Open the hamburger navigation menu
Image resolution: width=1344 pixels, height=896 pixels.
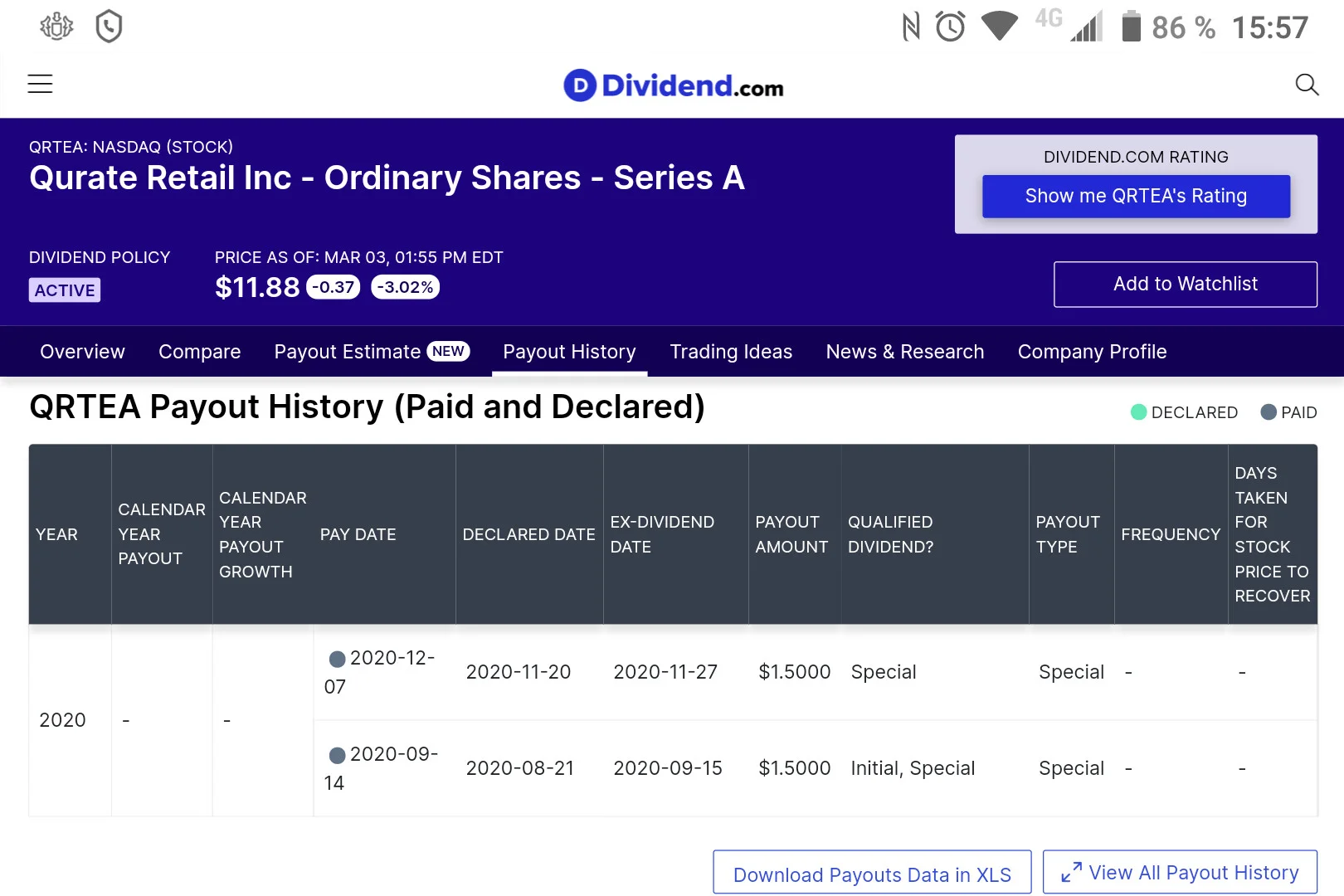click(40, 84)
